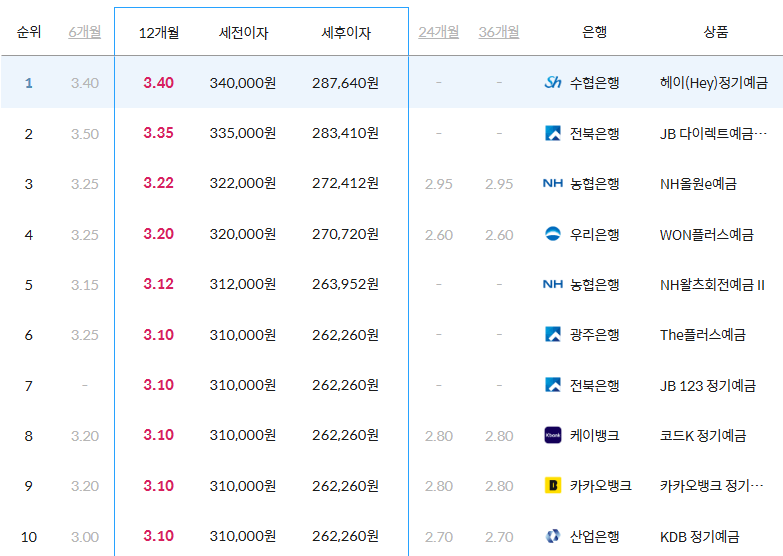Click the 340,000원 pre-tax interest
This screenshot has width=783, height=556.
243,83
